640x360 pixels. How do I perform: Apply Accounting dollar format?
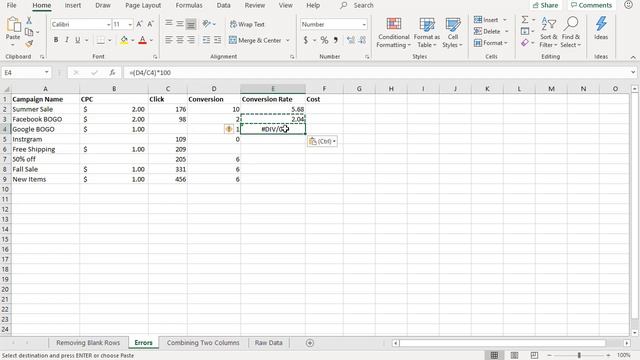[x=306, y=40]
